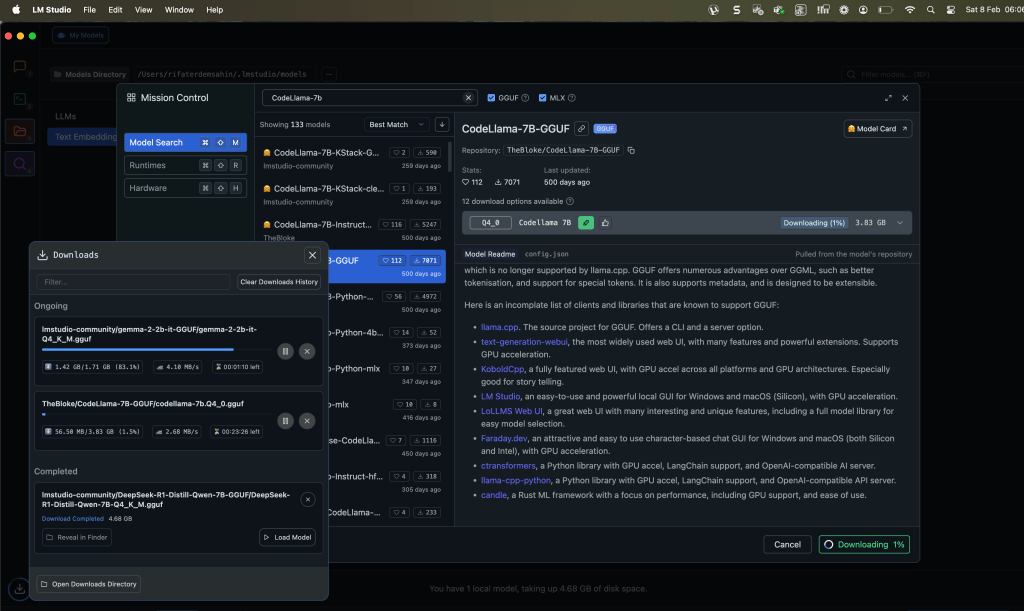Show info about 12 download options
Viewport: 1024px width, 611px height.
pyautogui.click(x=570, y=201)
